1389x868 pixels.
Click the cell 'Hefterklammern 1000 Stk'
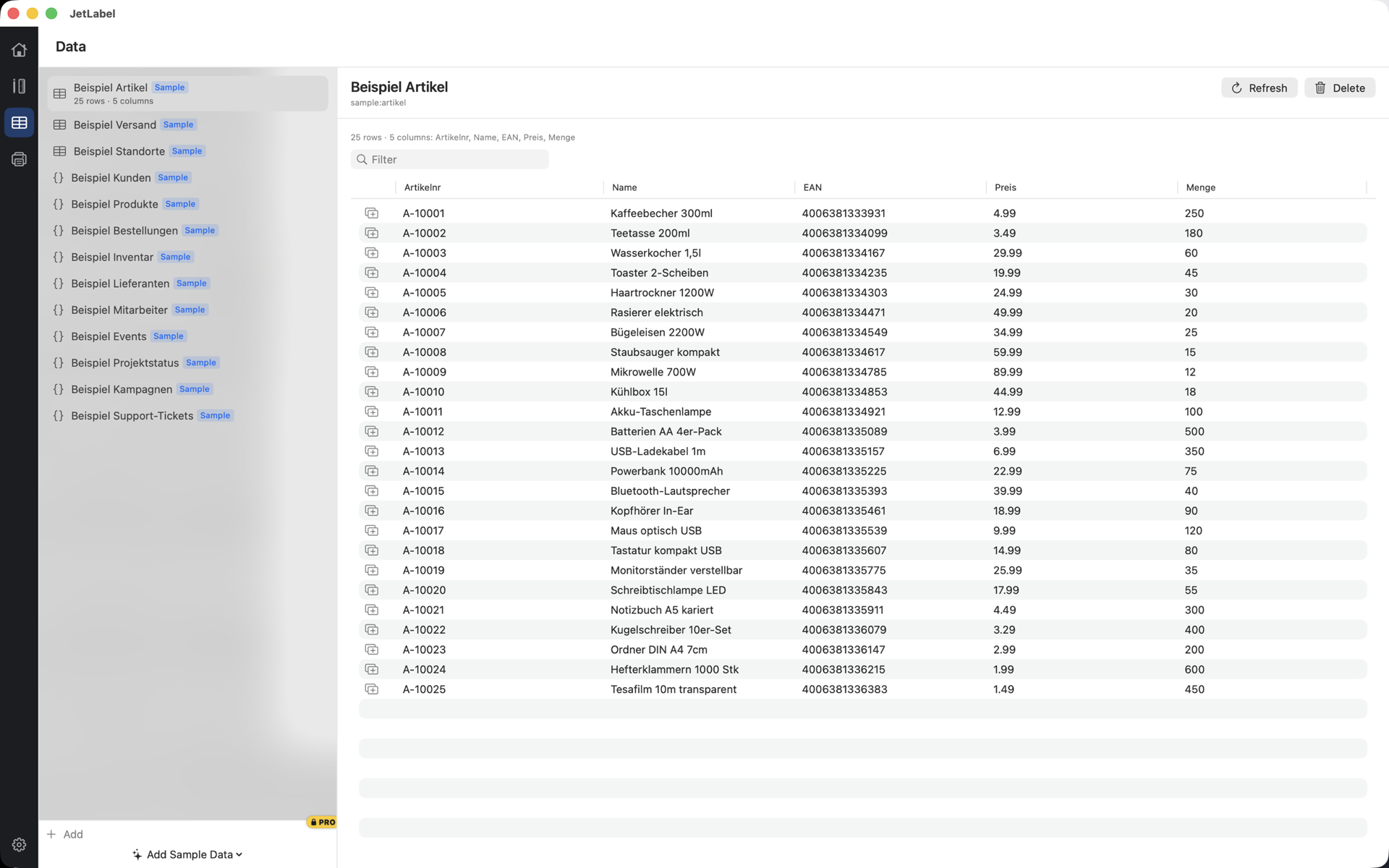[674, 670]
